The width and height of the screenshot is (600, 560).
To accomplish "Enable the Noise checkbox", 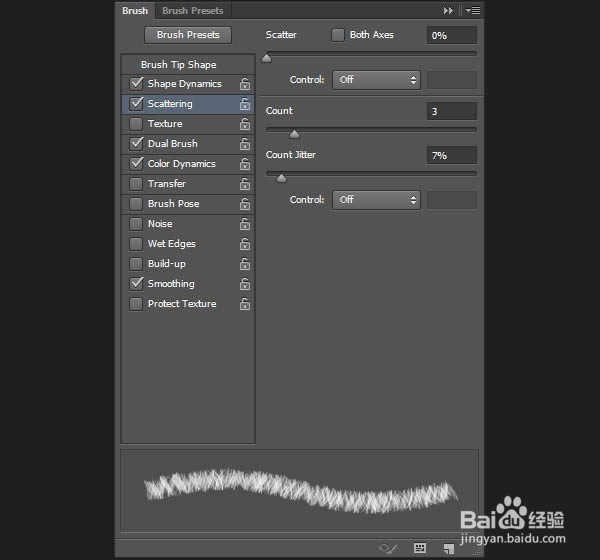I will pos(136,224).
